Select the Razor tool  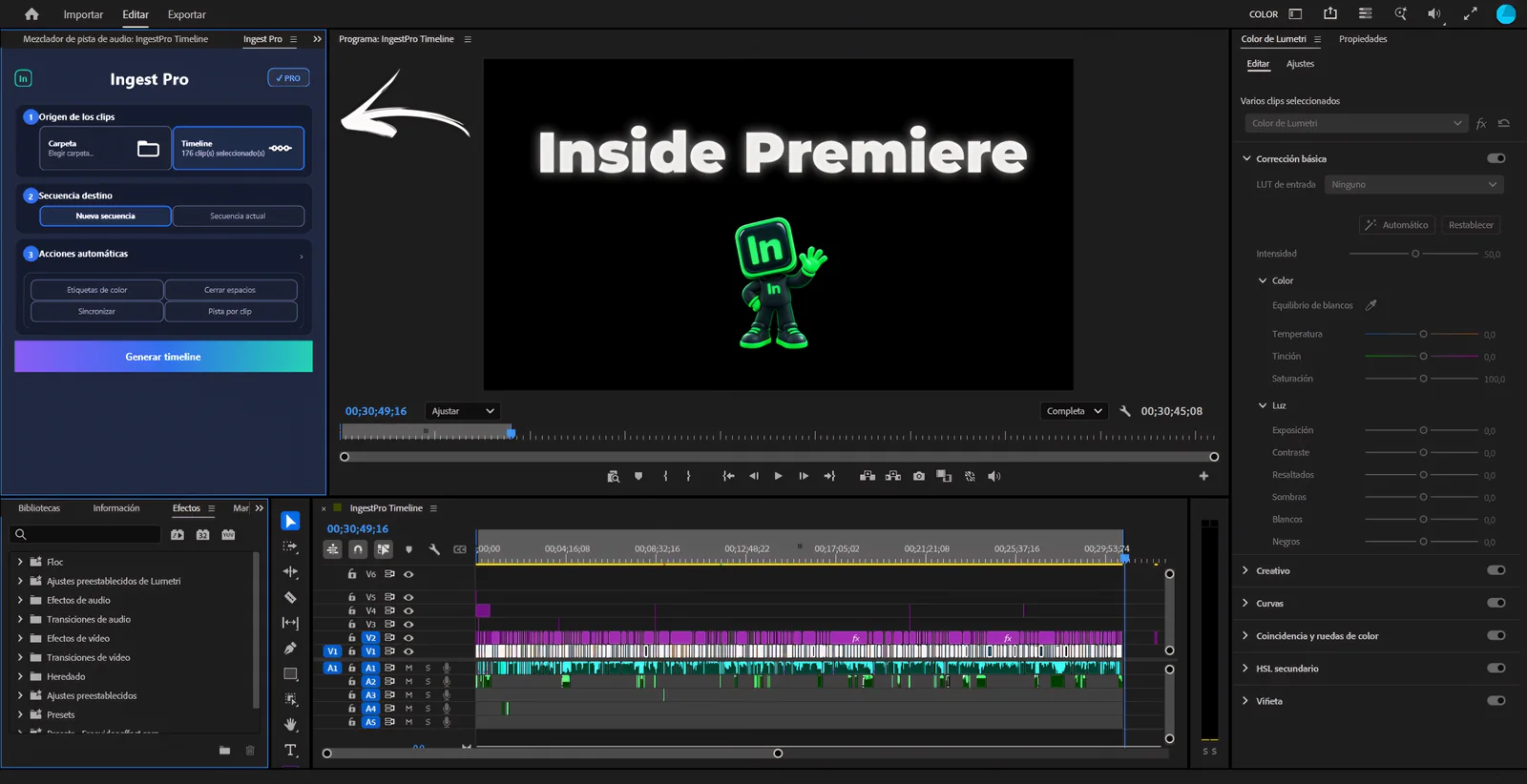click(x=290, y=597)
